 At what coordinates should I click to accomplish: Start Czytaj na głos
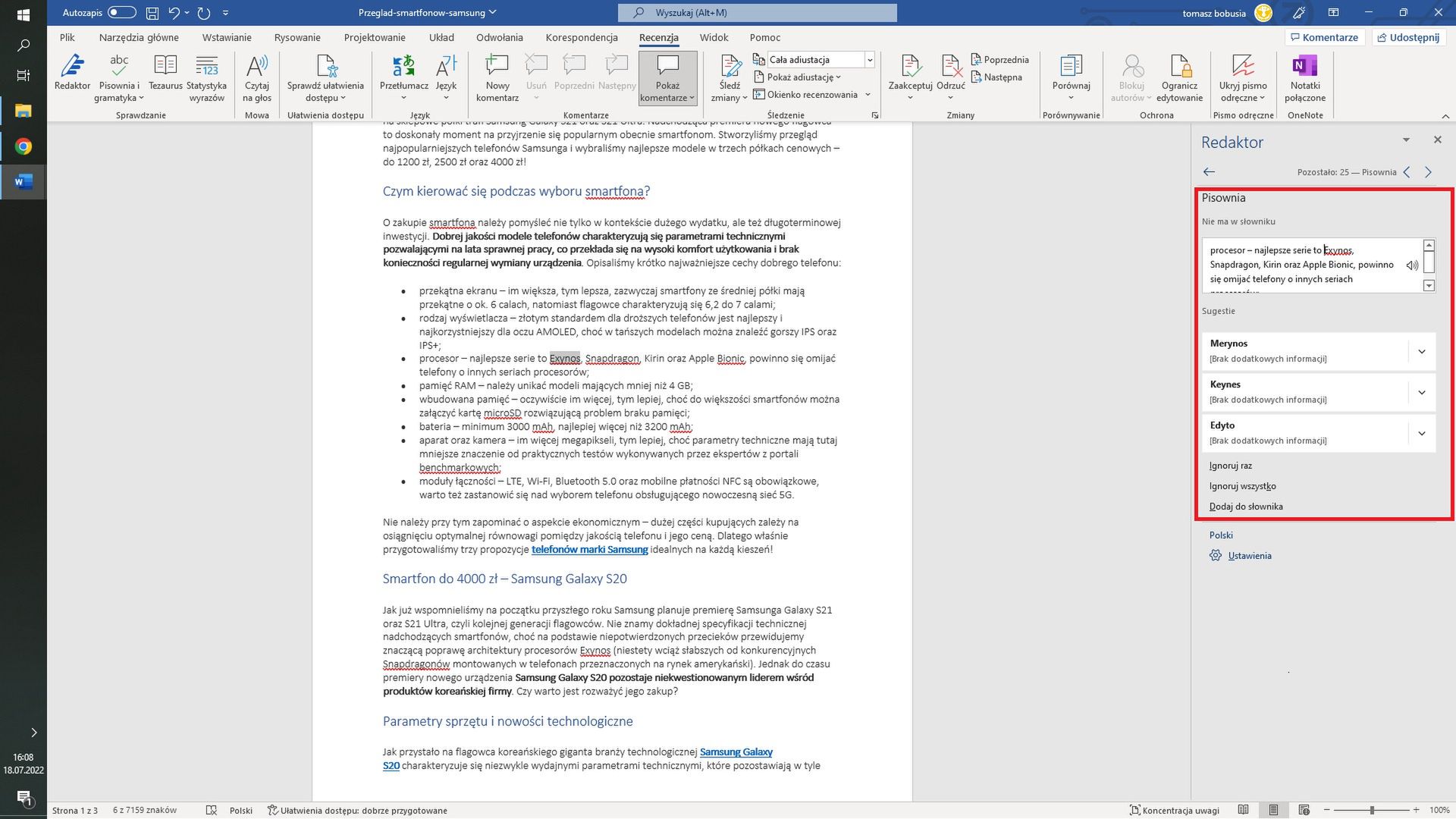[256, 76]
